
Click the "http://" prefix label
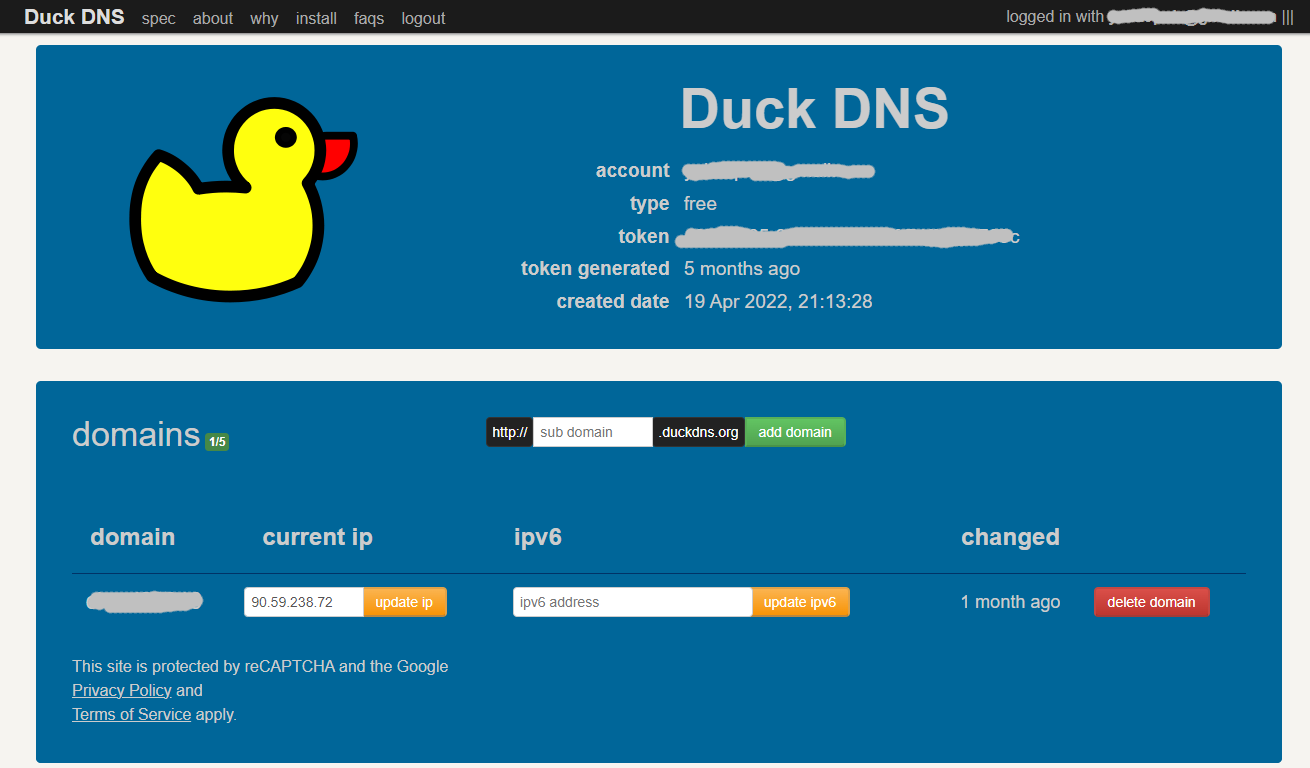[510, 432]
